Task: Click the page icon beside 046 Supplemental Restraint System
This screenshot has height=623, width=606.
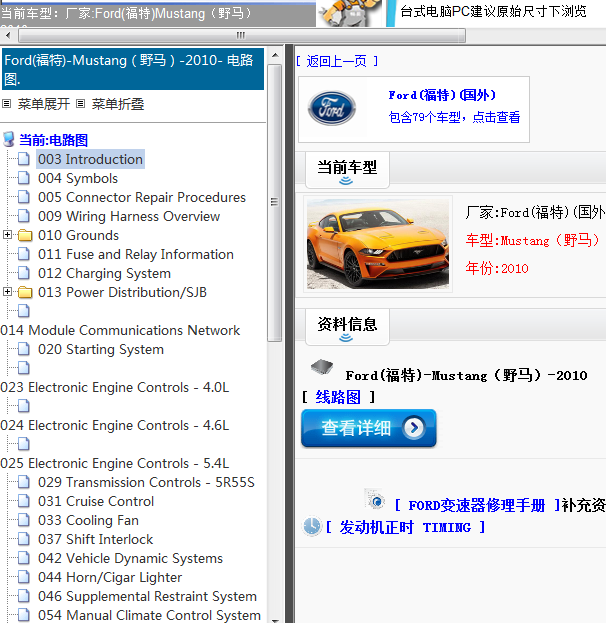Action: [24, 596]
